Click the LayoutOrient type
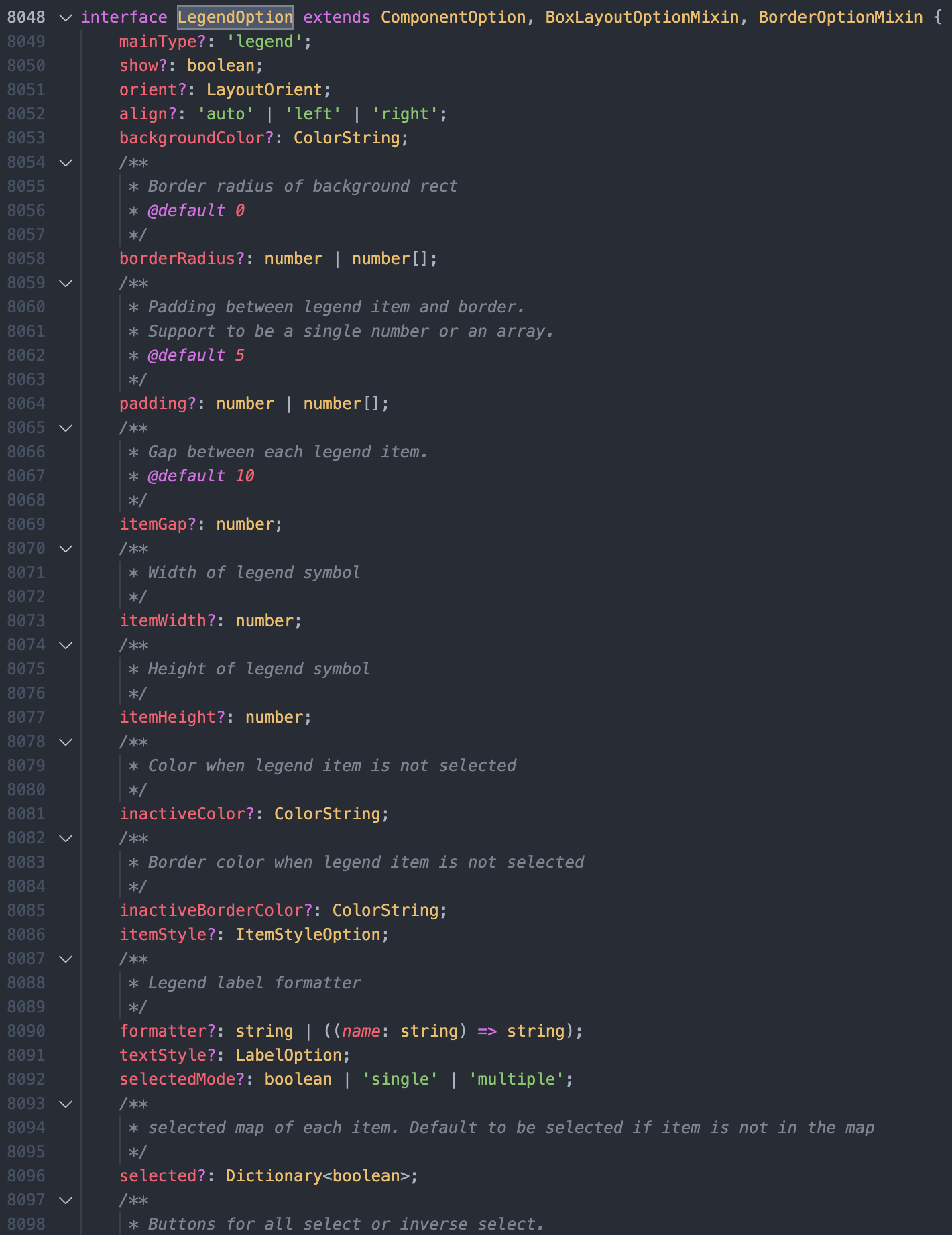 [264, 90]
